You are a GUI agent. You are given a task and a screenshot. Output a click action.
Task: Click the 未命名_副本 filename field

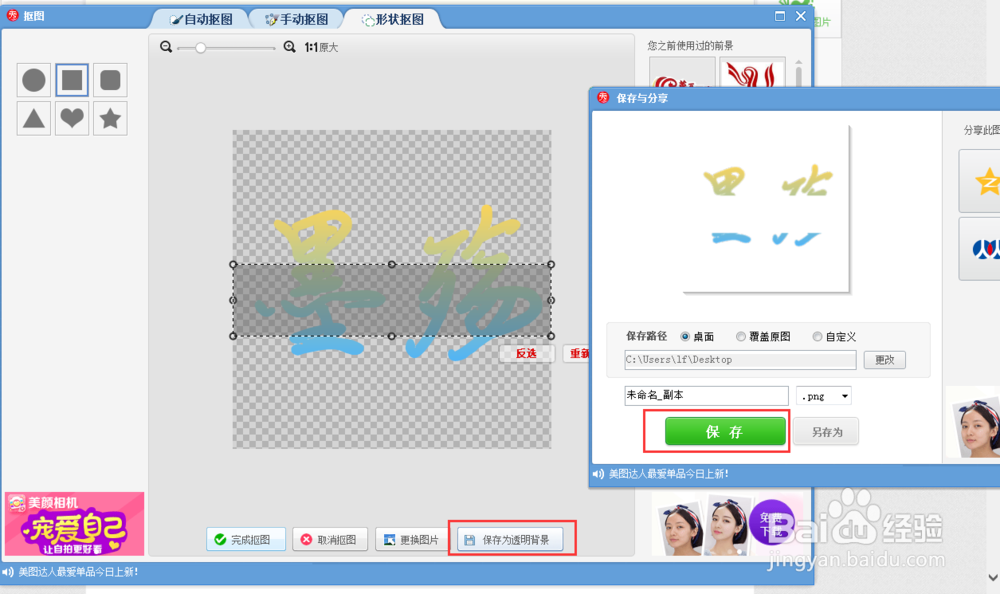706,396
